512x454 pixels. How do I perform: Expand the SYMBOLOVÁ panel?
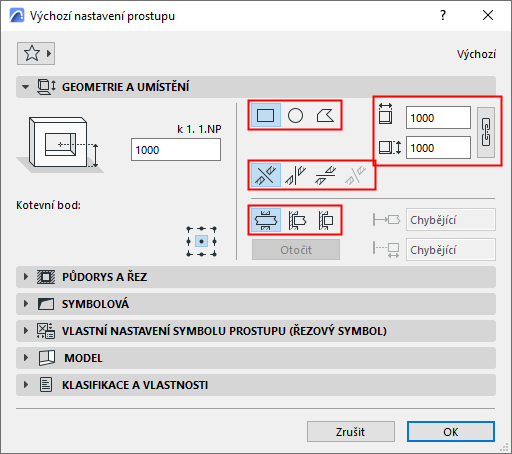(25, 304)
